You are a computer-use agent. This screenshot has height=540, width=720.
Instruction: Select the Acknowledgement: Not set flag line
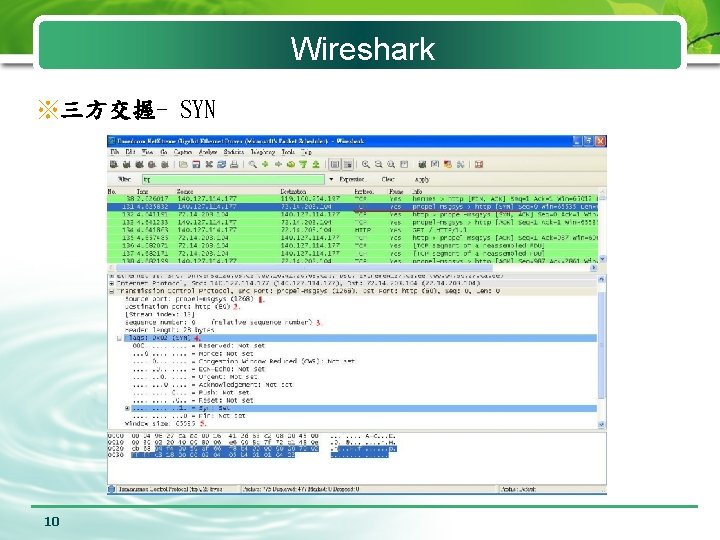tap(212, 385)
